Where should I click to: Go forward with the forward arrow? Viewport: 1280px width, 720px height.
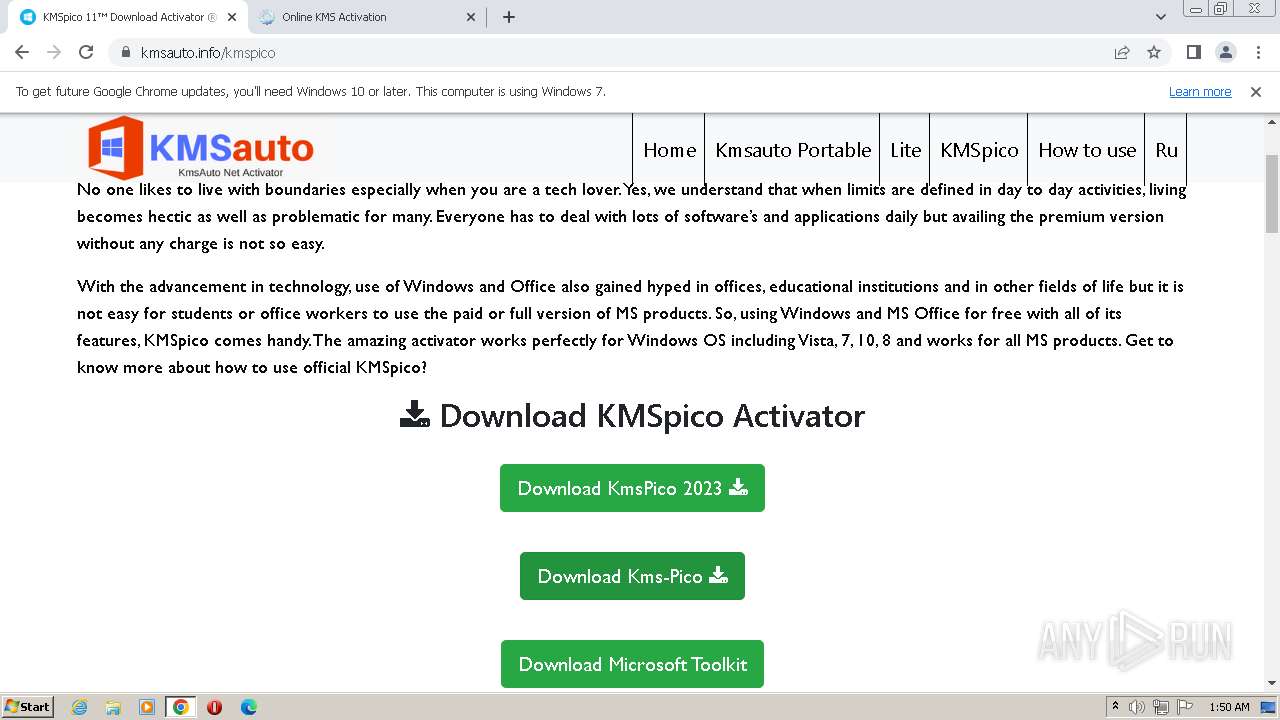coord(54,52)
